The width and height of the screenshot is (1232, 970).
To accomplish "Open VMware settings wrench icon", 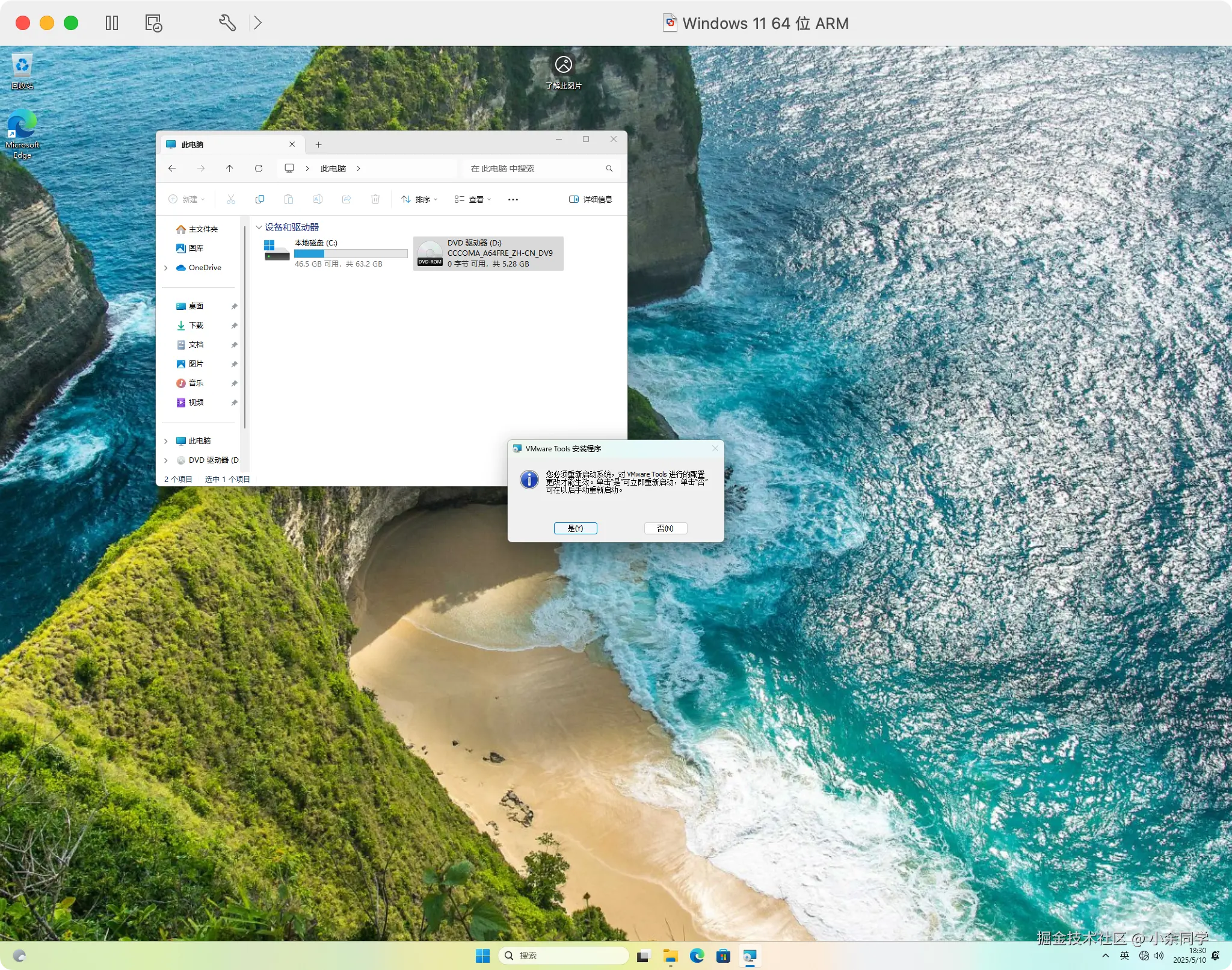I will pyautogui.click(x=227, y=23).
